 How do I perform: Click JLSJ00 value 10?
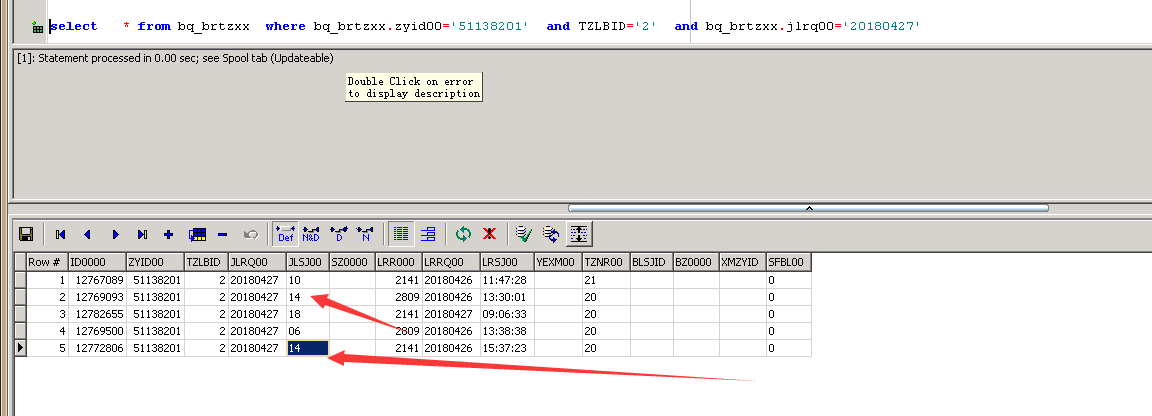pyautogui.click(x=307, y=280)
